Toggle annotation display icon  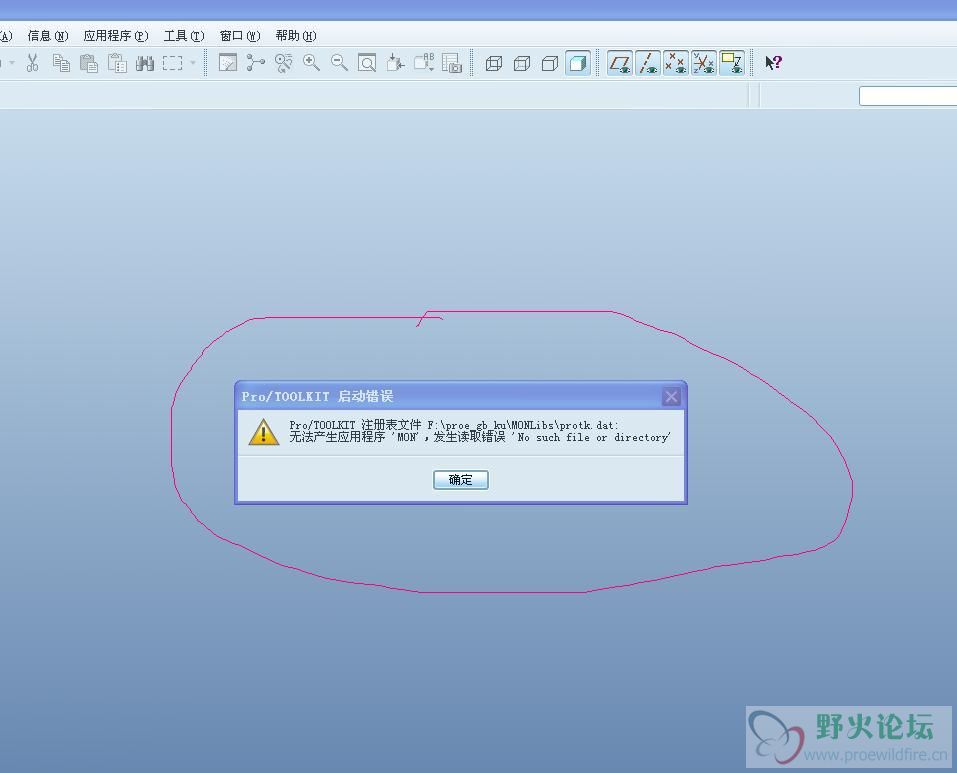(732, 63)
